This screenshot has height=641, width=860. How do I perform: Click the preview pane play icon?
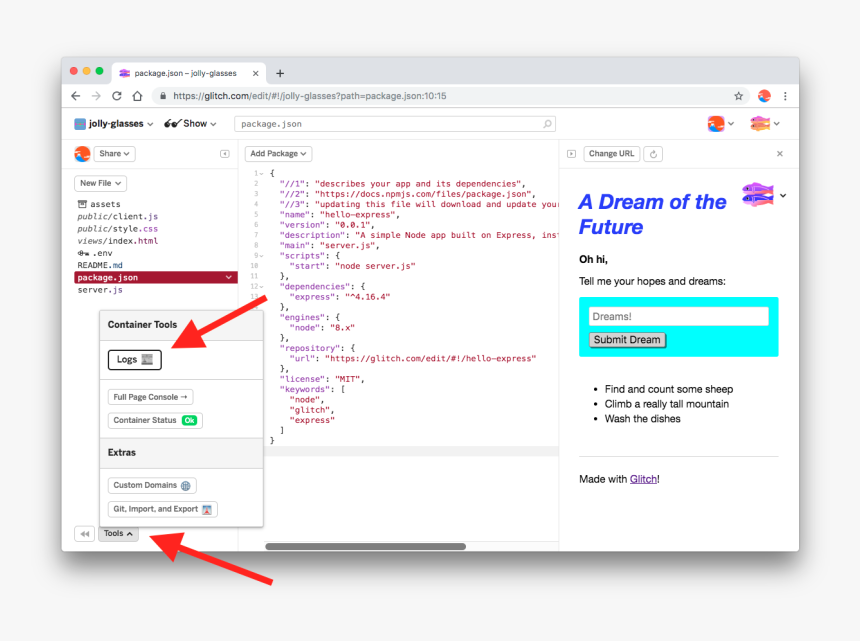(571, 154)
